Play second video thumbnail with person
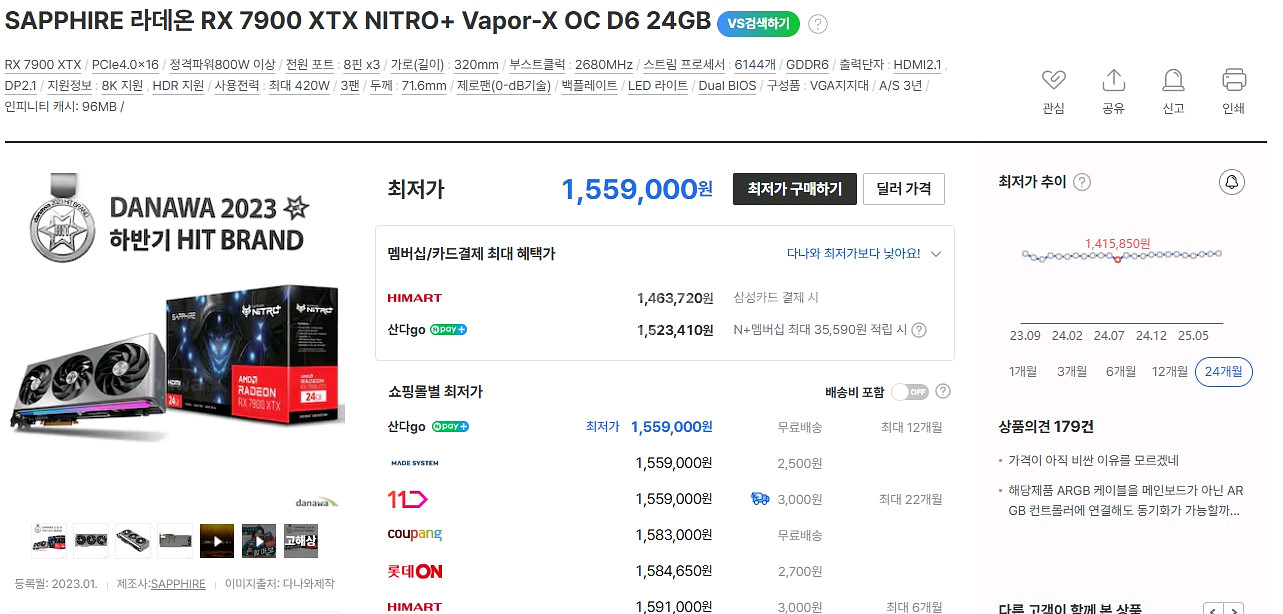The width and height of the screenshot is (1283, 614). click(259, 541)
